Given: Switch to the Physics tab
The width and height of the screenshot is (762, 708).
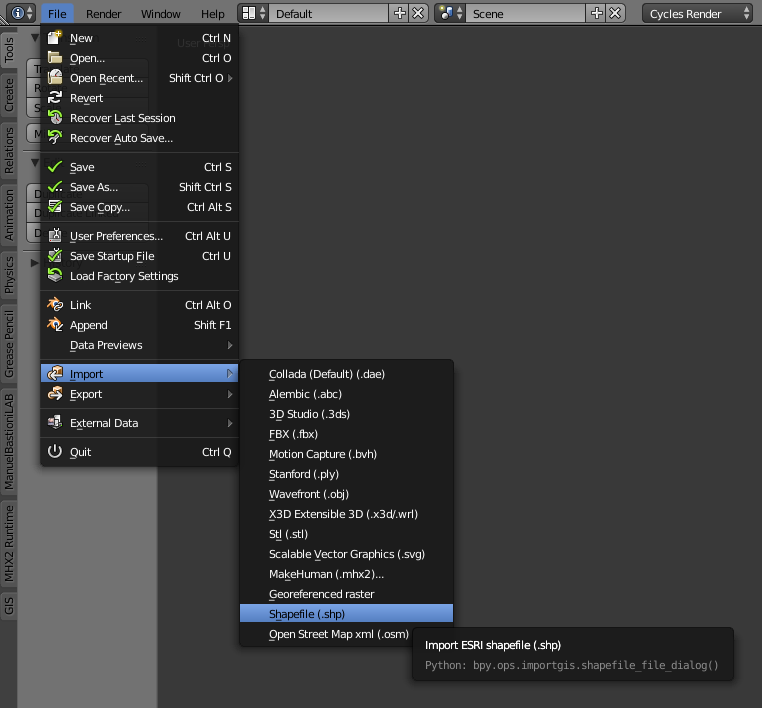Looking at the screenshot, I should point(9,275).
